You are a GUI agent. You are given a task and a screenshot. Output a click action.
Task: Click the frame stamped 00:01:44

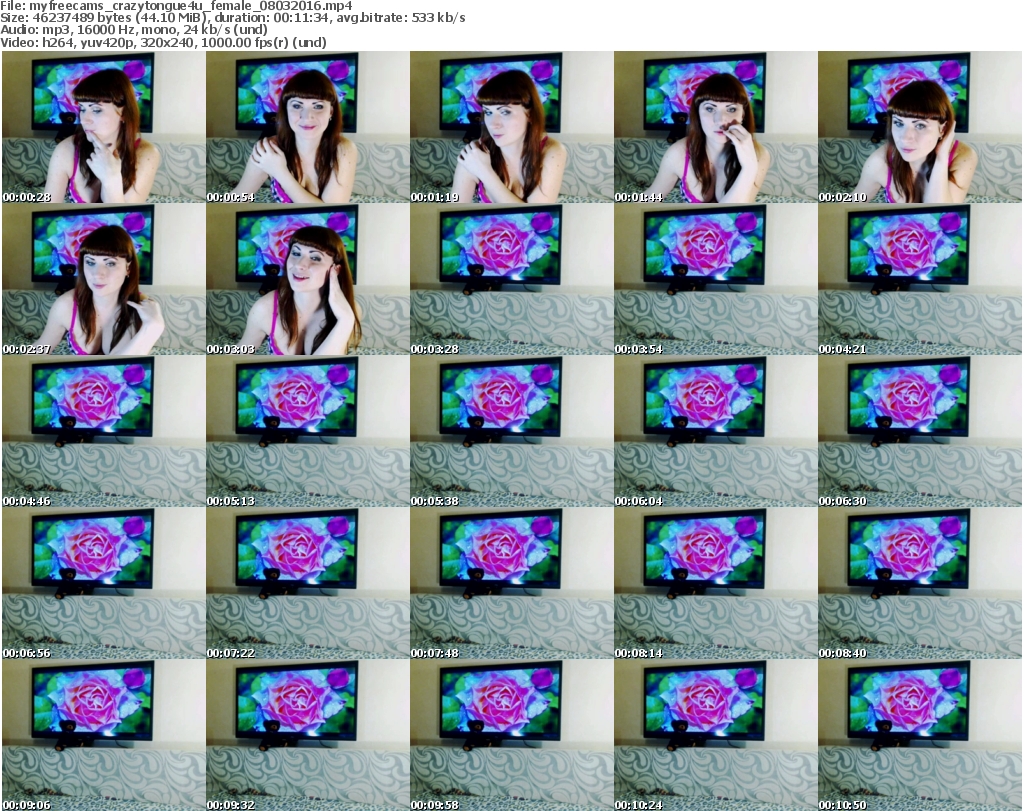point(715,128)
